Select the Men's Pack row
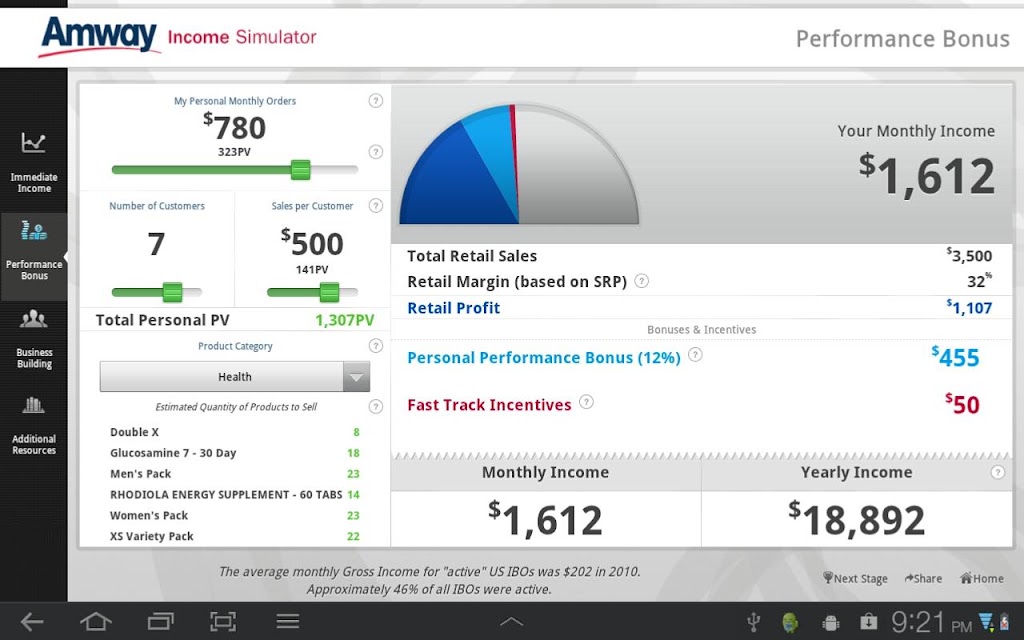 click(x=234, y=473)
